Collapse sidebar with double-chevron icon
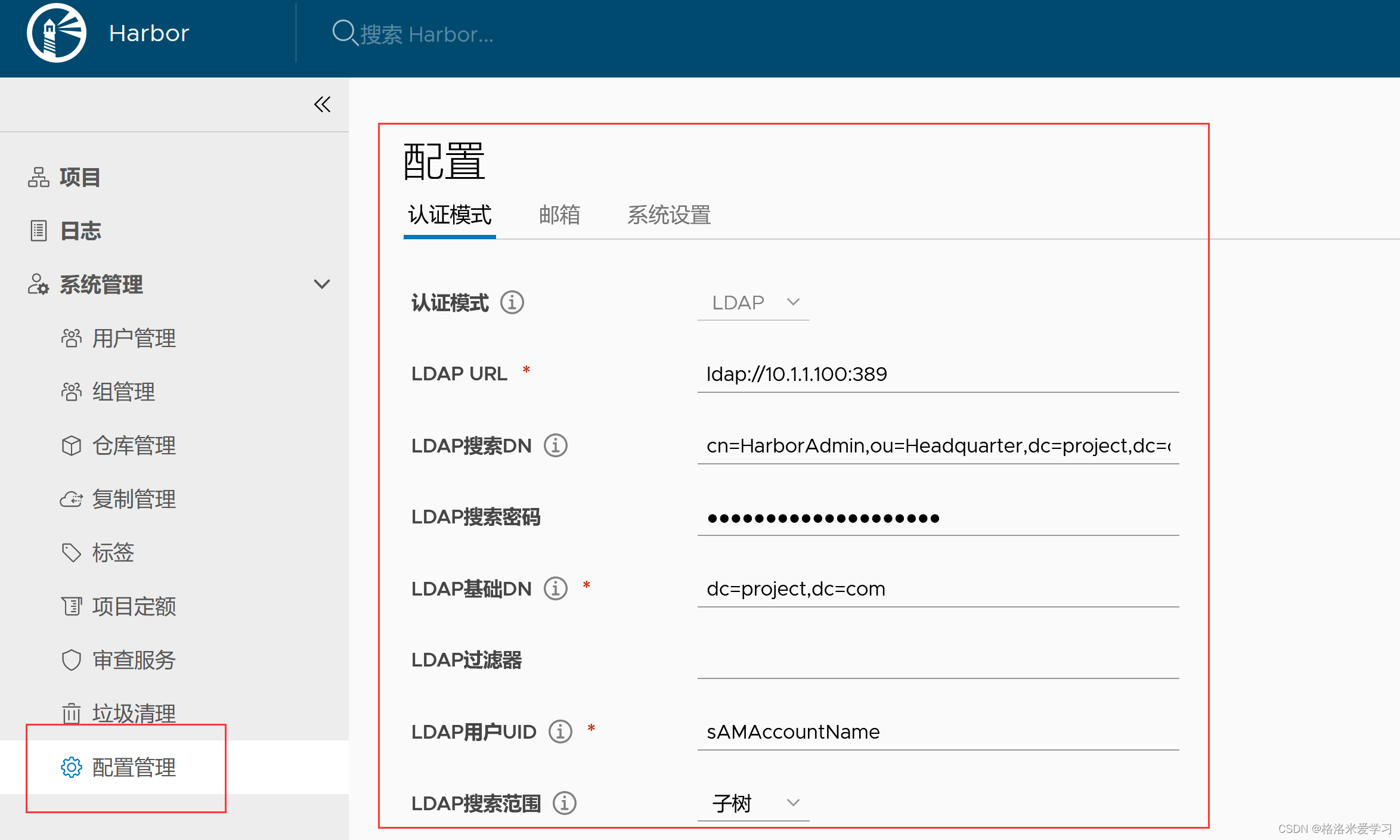This screenshot has height=840, width=1400. [323, 104]
